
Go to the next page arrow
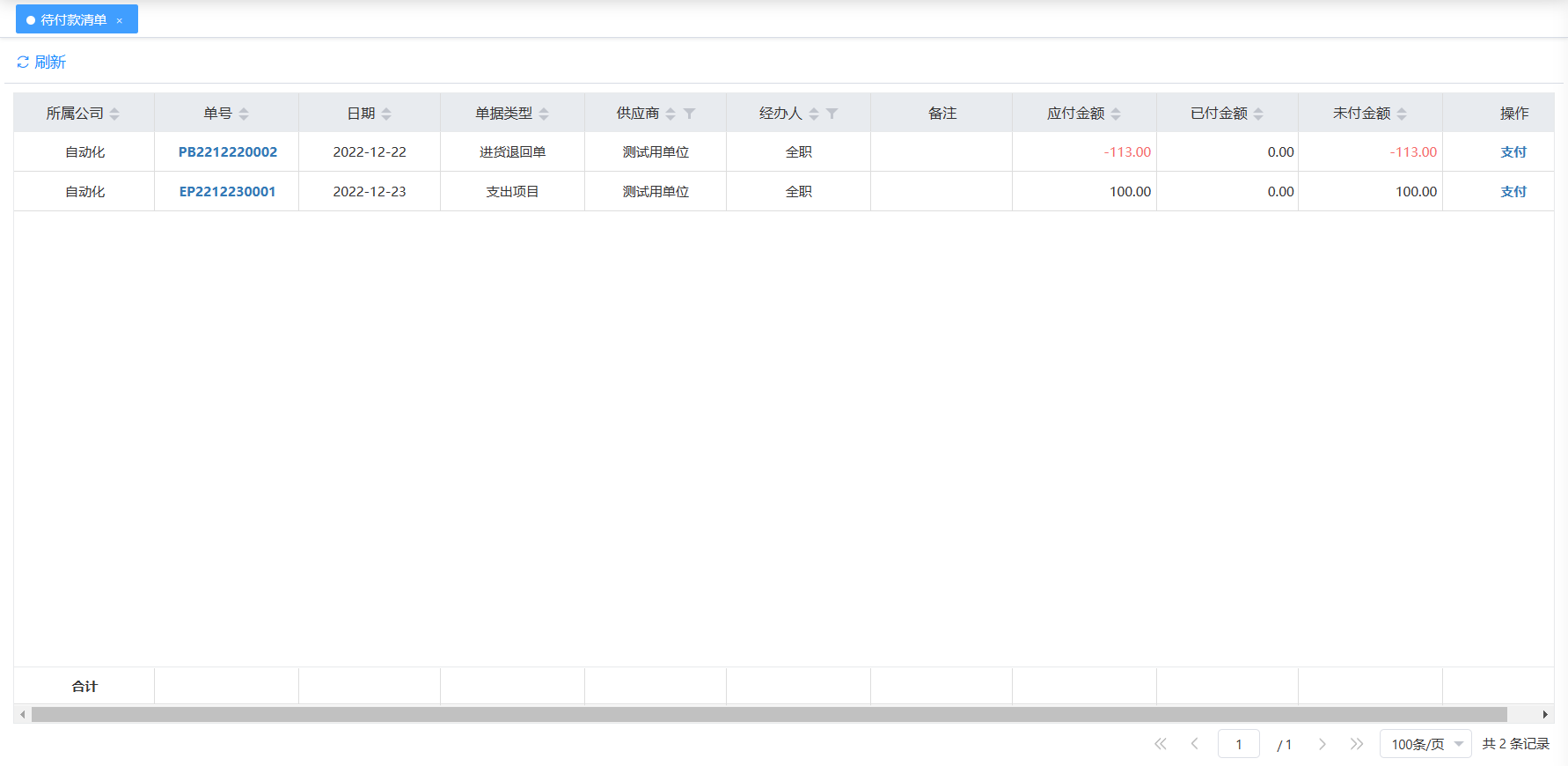coord(1322,744)
